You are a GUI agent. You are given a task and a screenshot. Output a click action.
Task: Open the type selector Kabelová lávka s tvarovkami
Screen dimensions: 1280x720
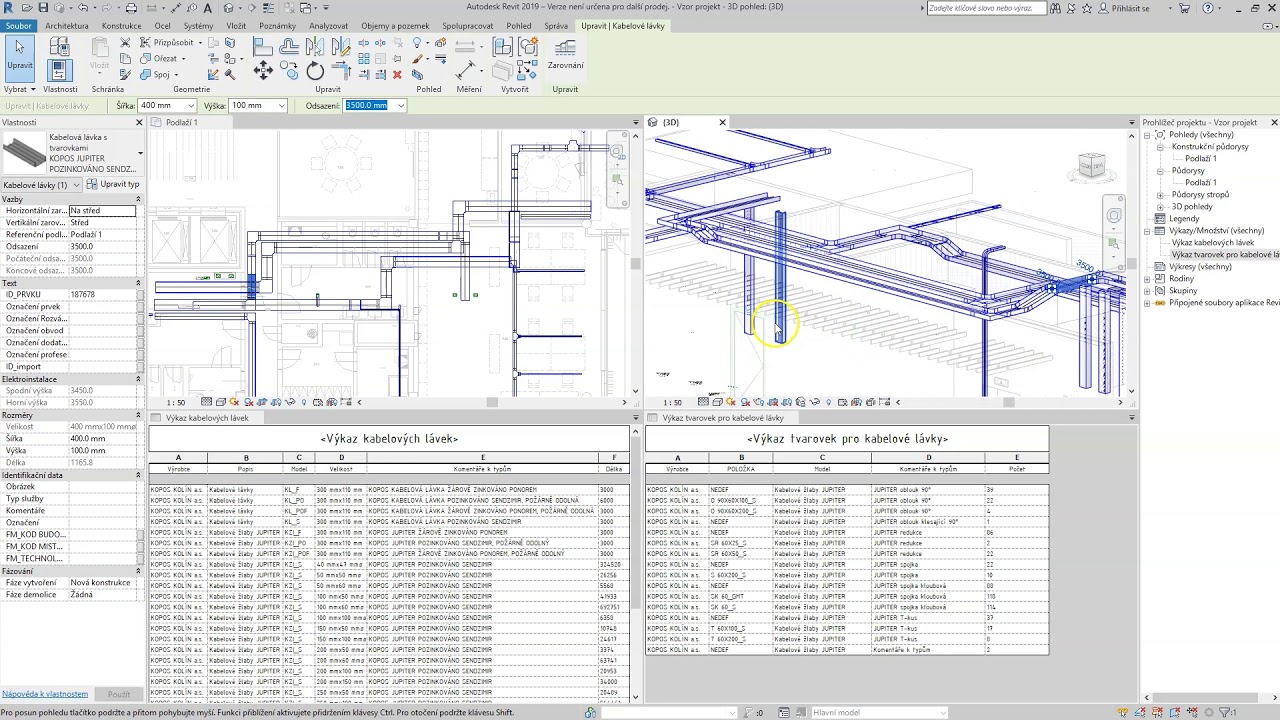point(72,153)
